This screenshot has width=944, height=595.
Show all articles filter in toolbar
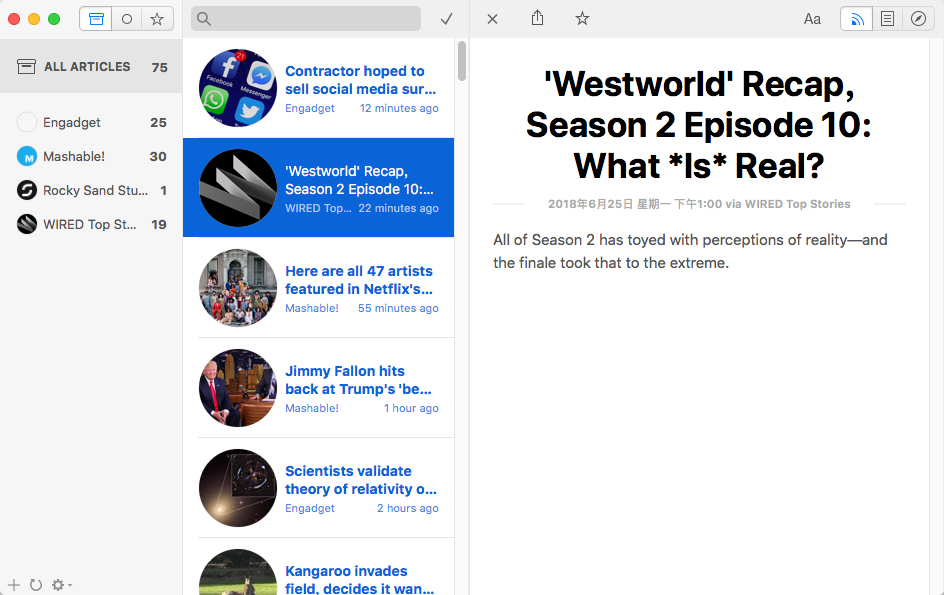point(96,19)
